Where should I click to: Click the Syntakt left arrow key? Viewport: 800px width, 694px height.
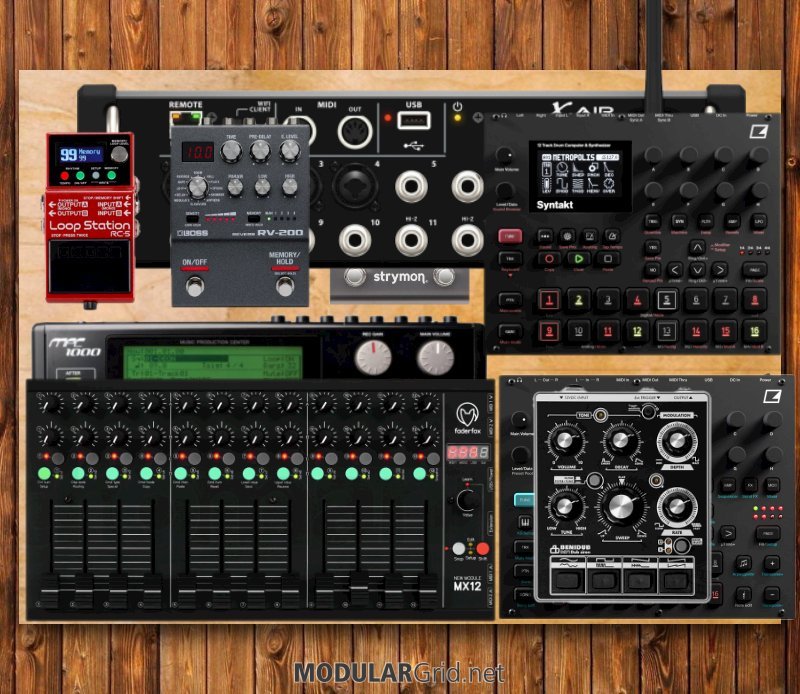tap(674, 269)
